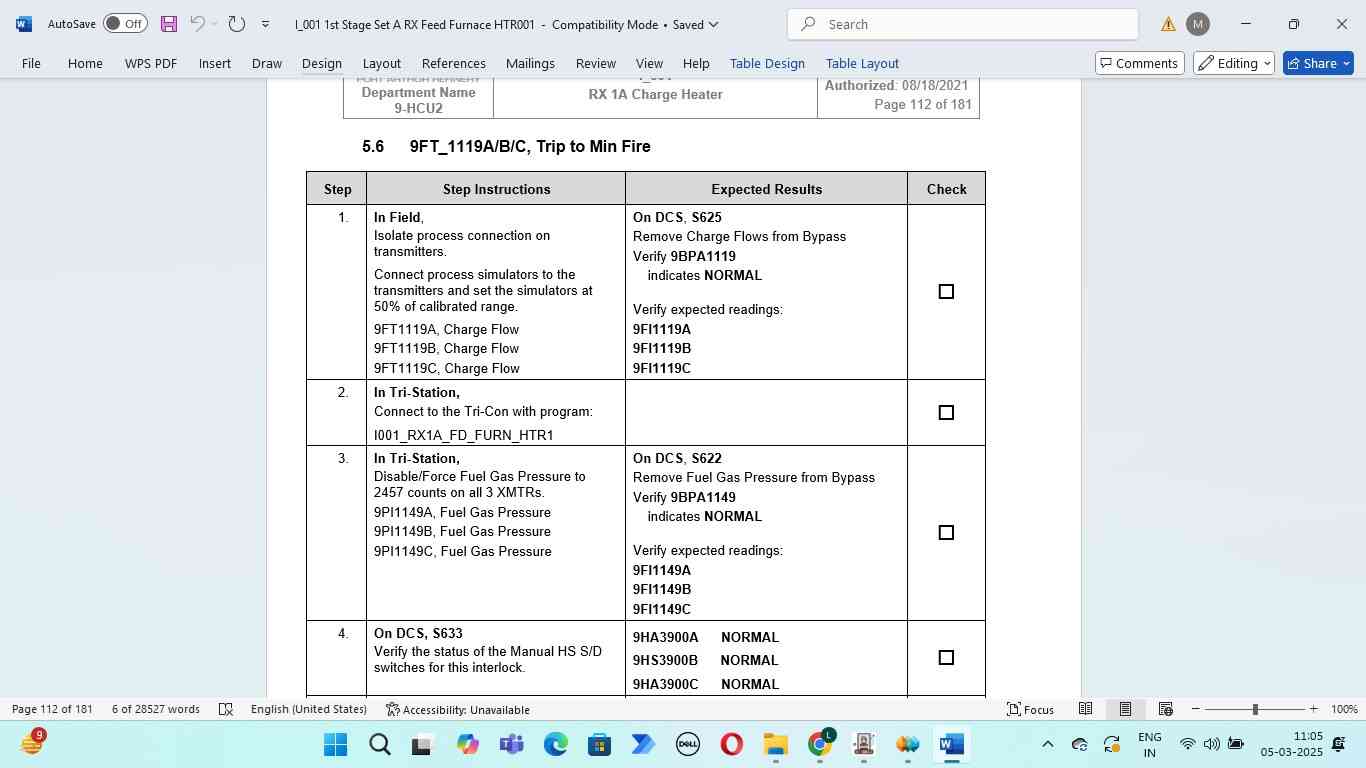Viewport: 1366px width, 768px height.
Task: Show hidden system tray icons chevron
Action: 1047,745
